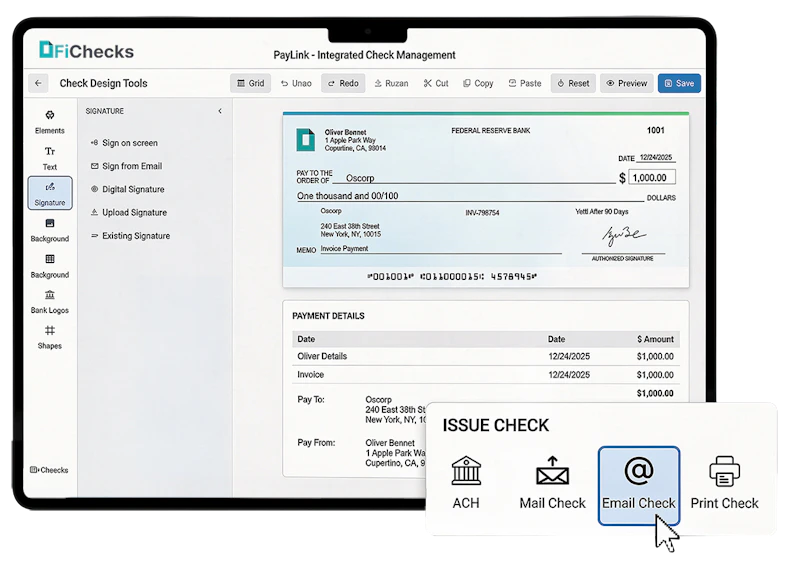Click INV-798754 on the check

(x=482, y=212)
